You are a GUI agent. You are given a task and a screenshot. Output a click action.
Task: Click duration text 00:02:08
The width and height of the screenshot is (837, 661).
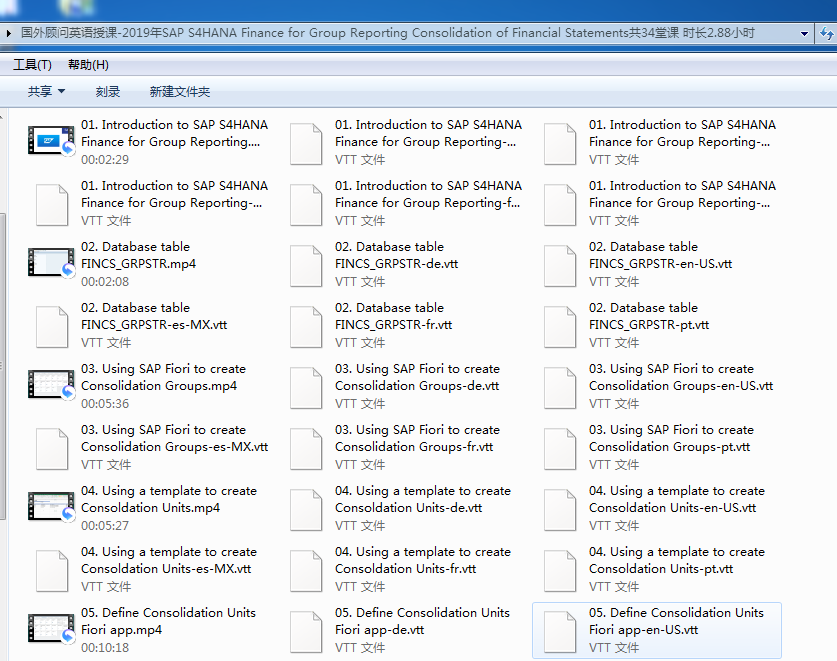click(x=105, y=281)
